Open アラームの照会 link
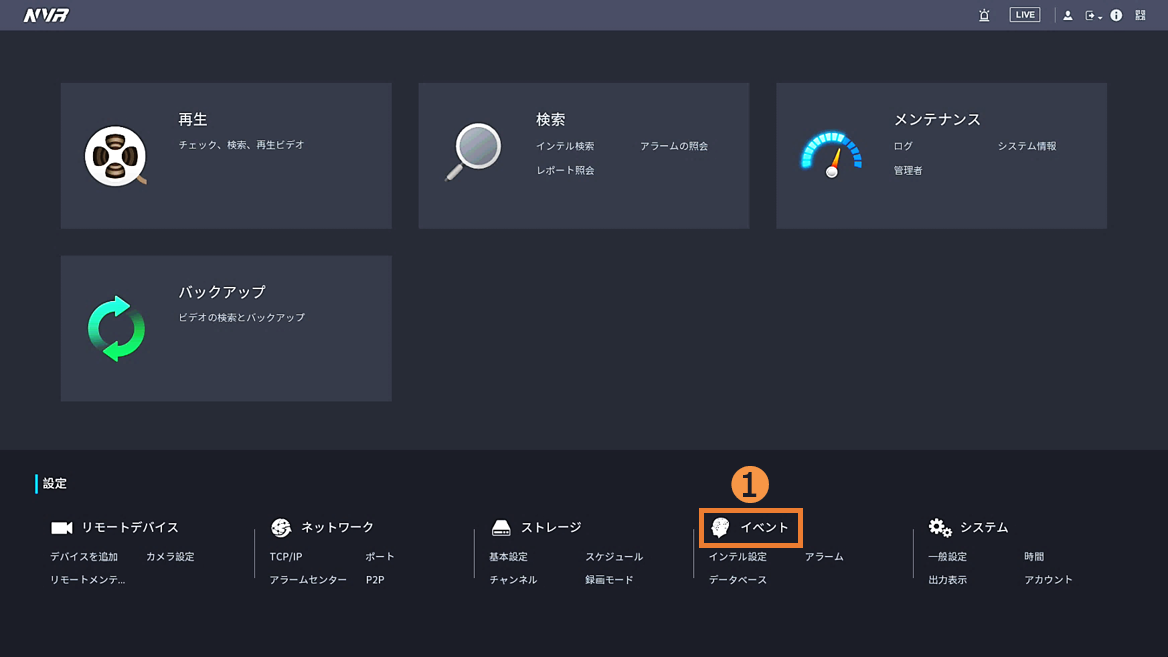Image resolution: width=1168 pixels, height=657 pixels. click(674, 146)
